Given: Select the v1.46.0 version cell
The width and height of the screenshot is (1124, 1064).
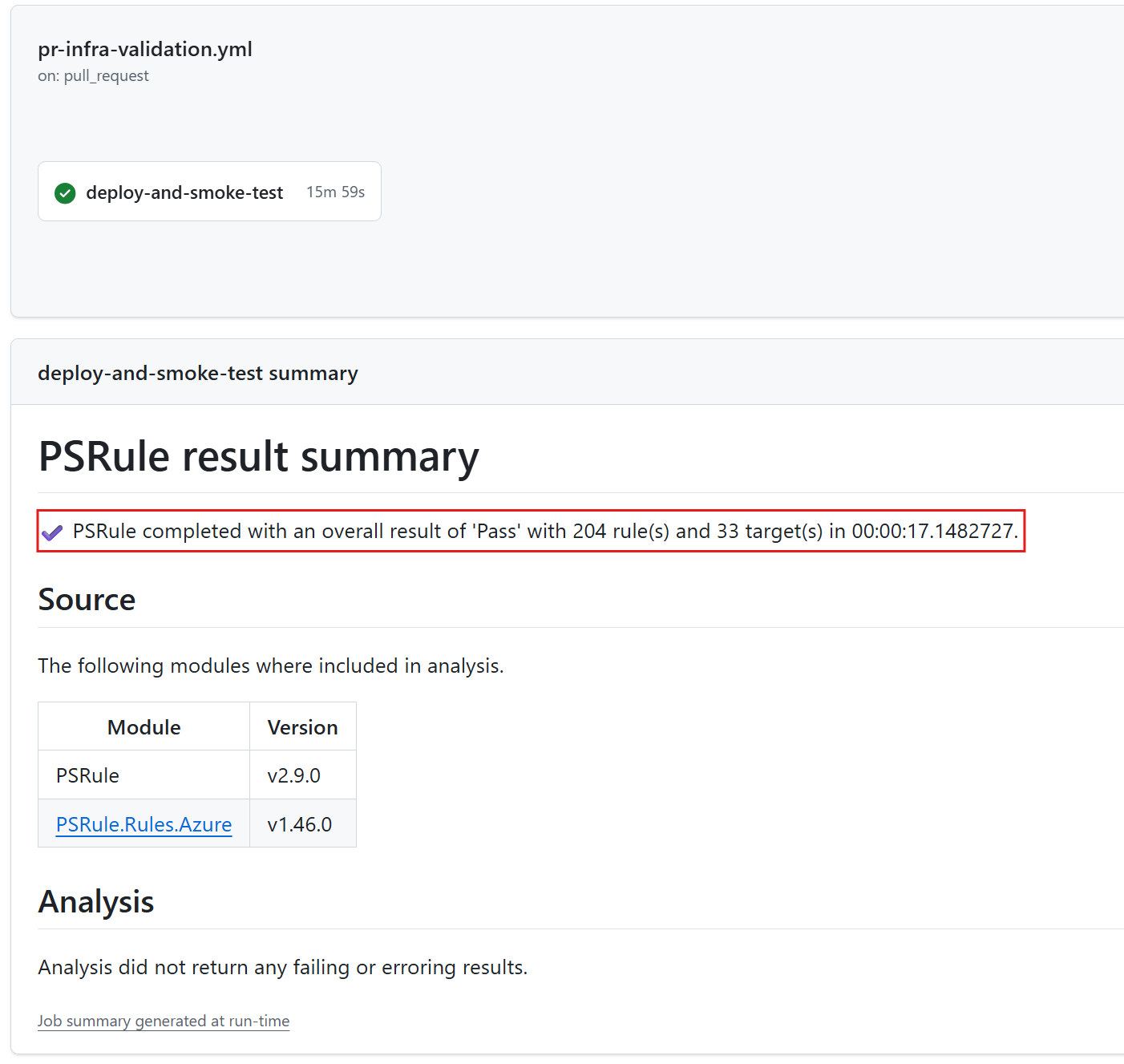Looking at the screenshot, I should pyautogui.click(x=299, y=824).
